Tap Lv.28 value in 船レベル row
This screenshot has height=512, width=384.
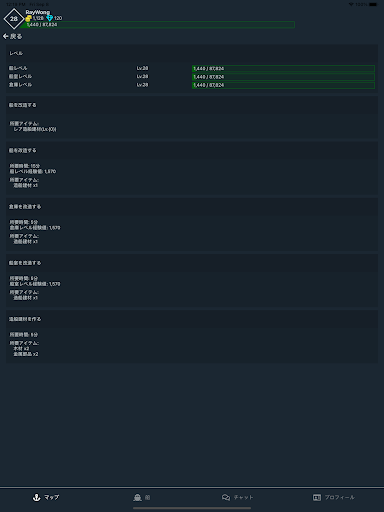point(142,68)
